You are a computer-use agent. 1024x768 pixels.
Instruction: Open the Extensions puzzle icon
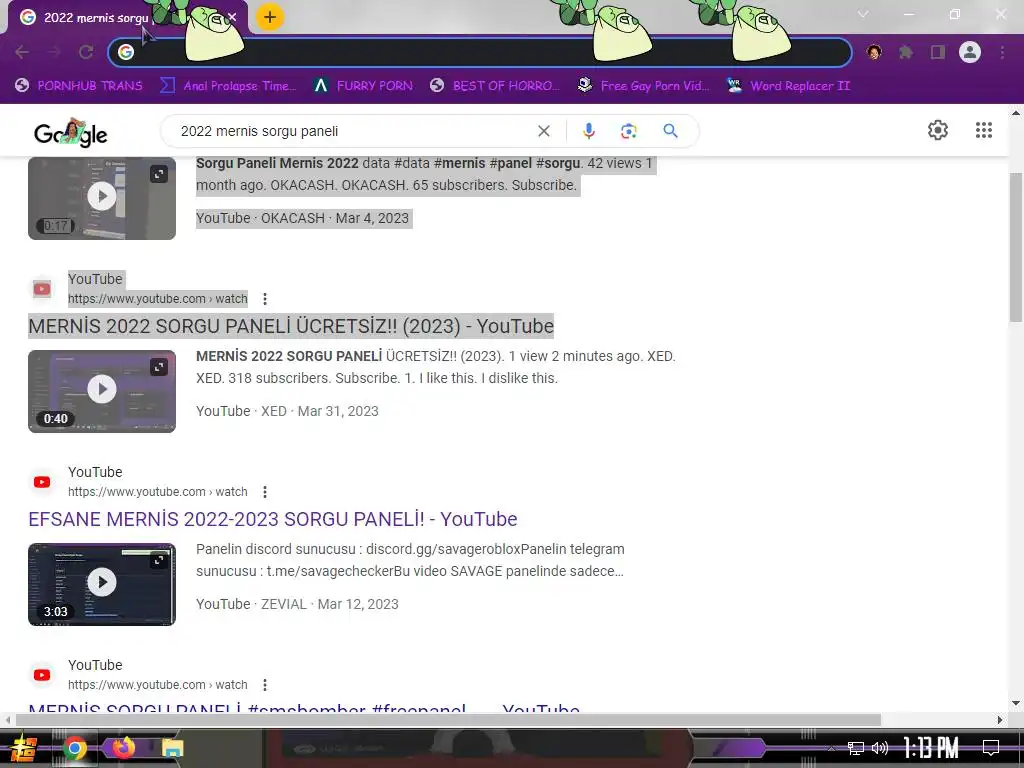point(906,52)
